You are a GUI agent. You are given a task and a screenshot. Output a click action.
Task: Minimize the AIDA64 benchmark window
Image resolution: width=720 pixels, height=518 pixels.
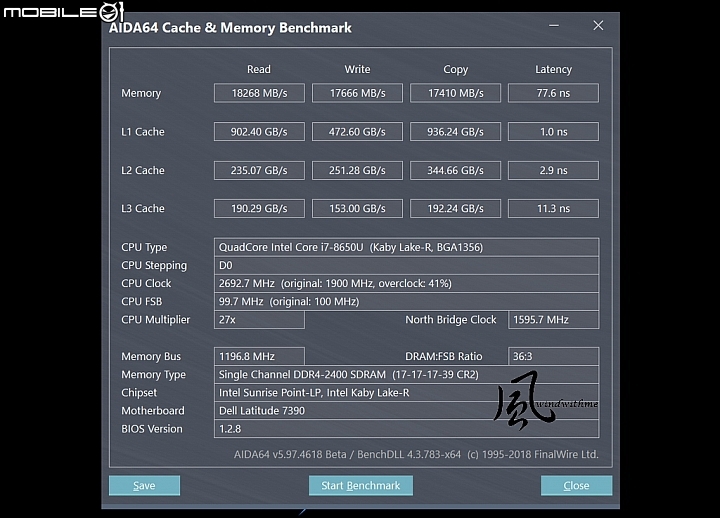coord(554,26)
